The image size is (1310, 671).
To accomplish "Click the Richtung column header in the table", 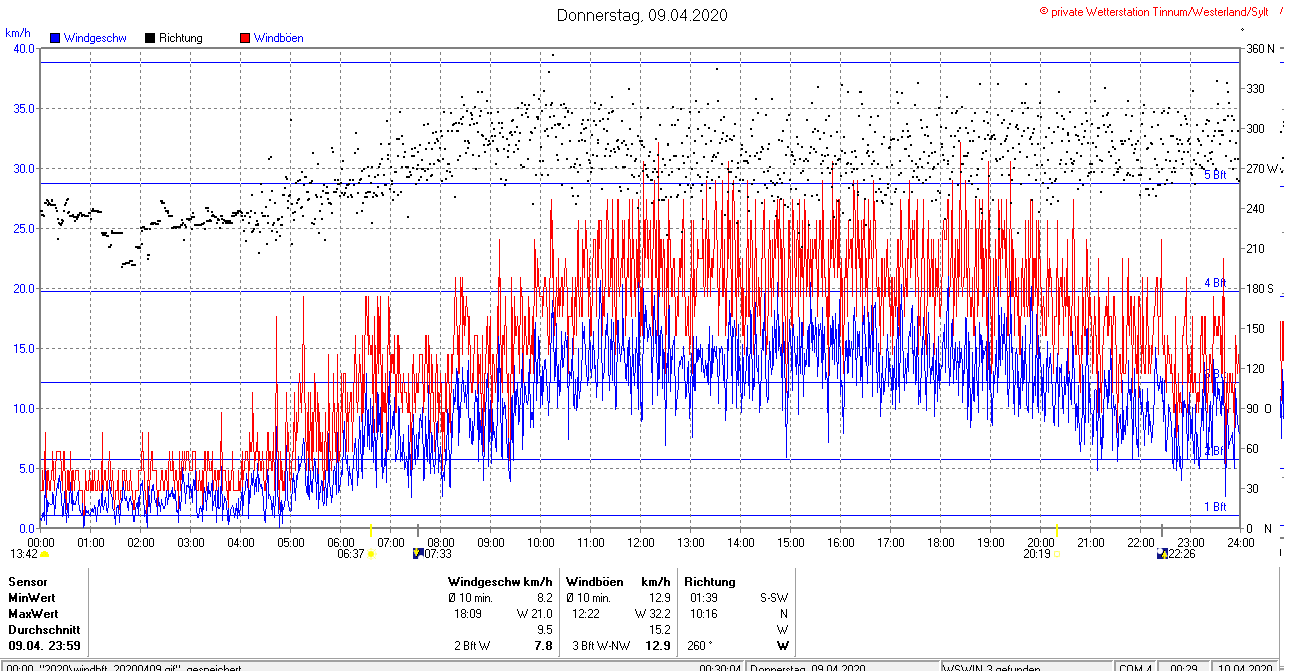I will coord(709,581).
